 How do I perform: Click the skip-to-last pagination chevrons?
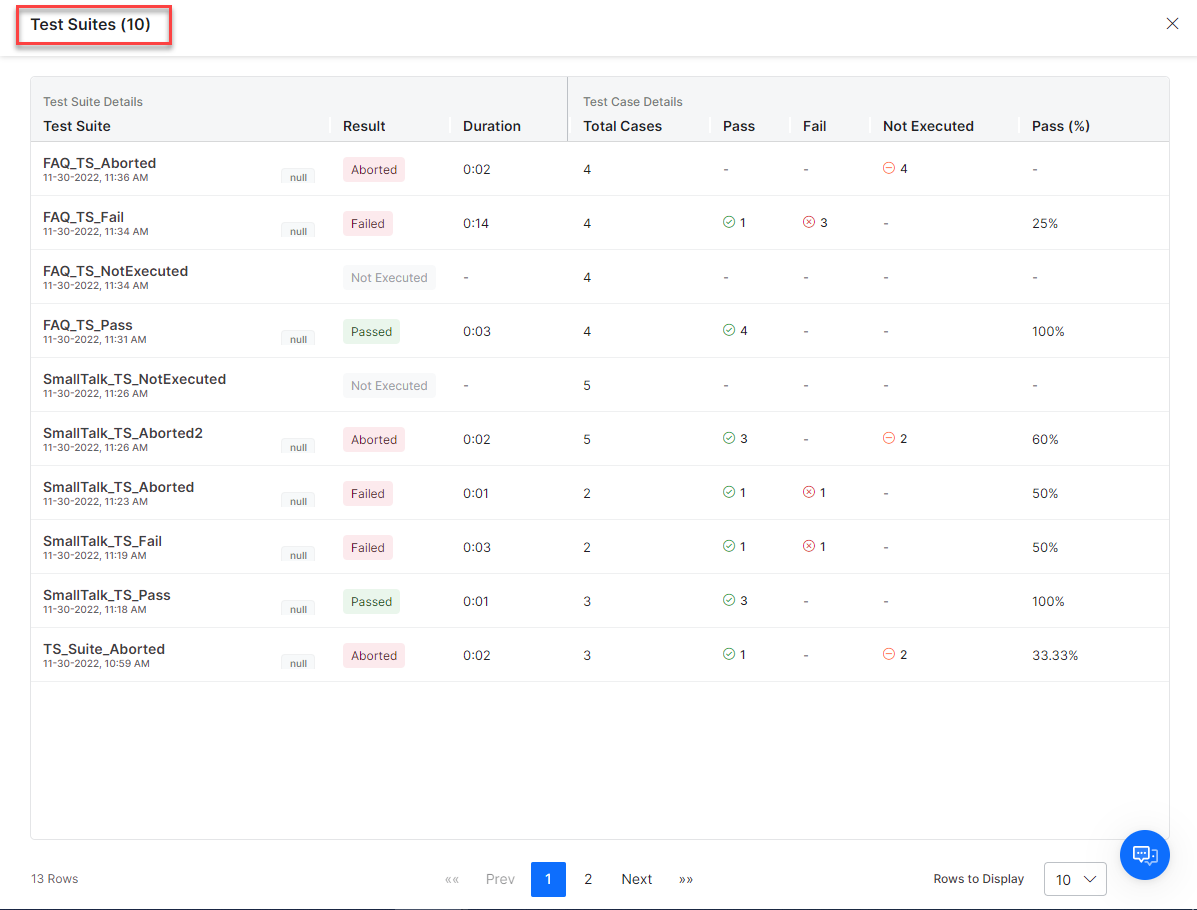click(x=686, y=879)
